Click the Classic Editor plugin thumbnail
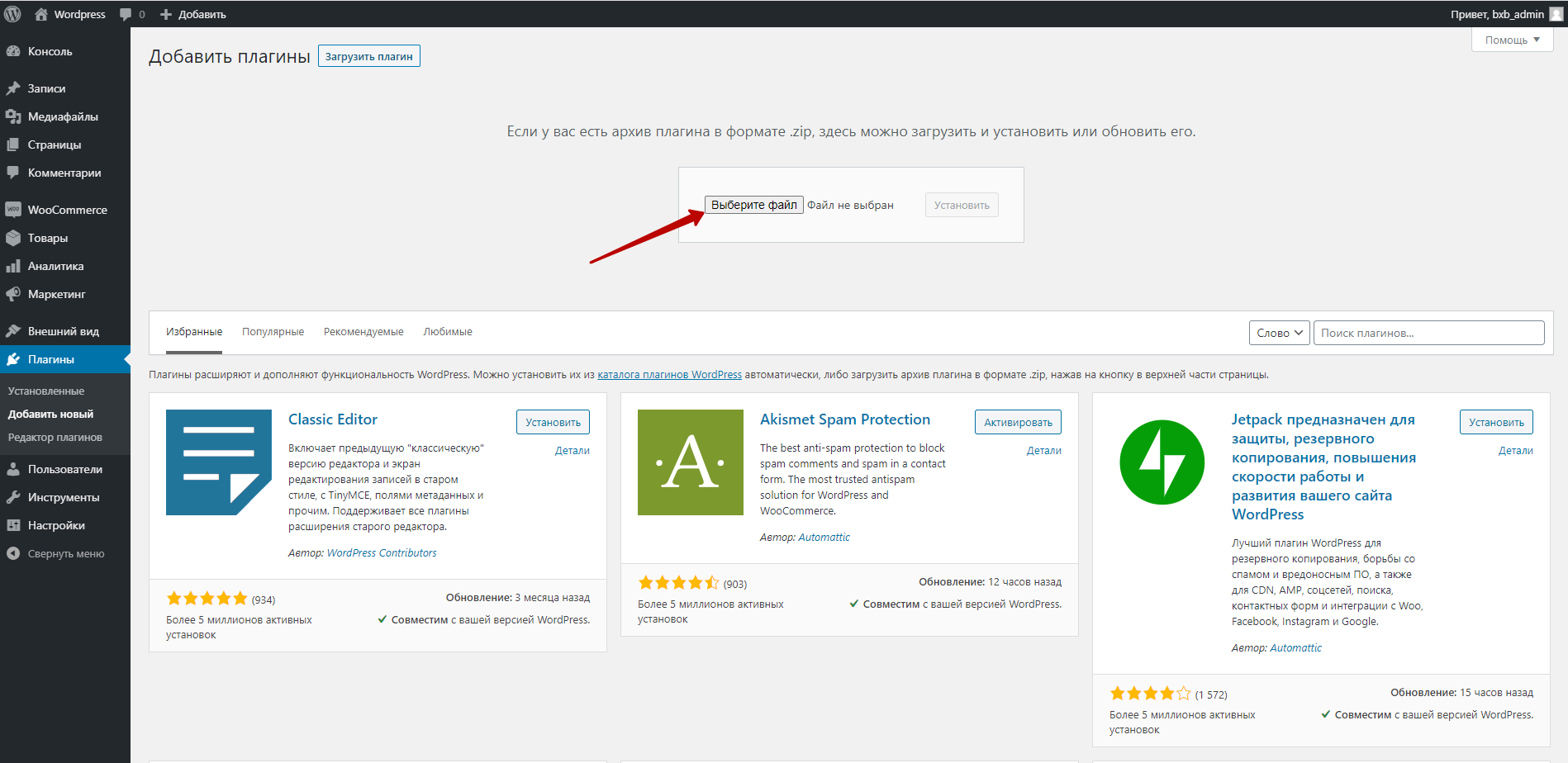1568x763 pixels. click(219, 462)
